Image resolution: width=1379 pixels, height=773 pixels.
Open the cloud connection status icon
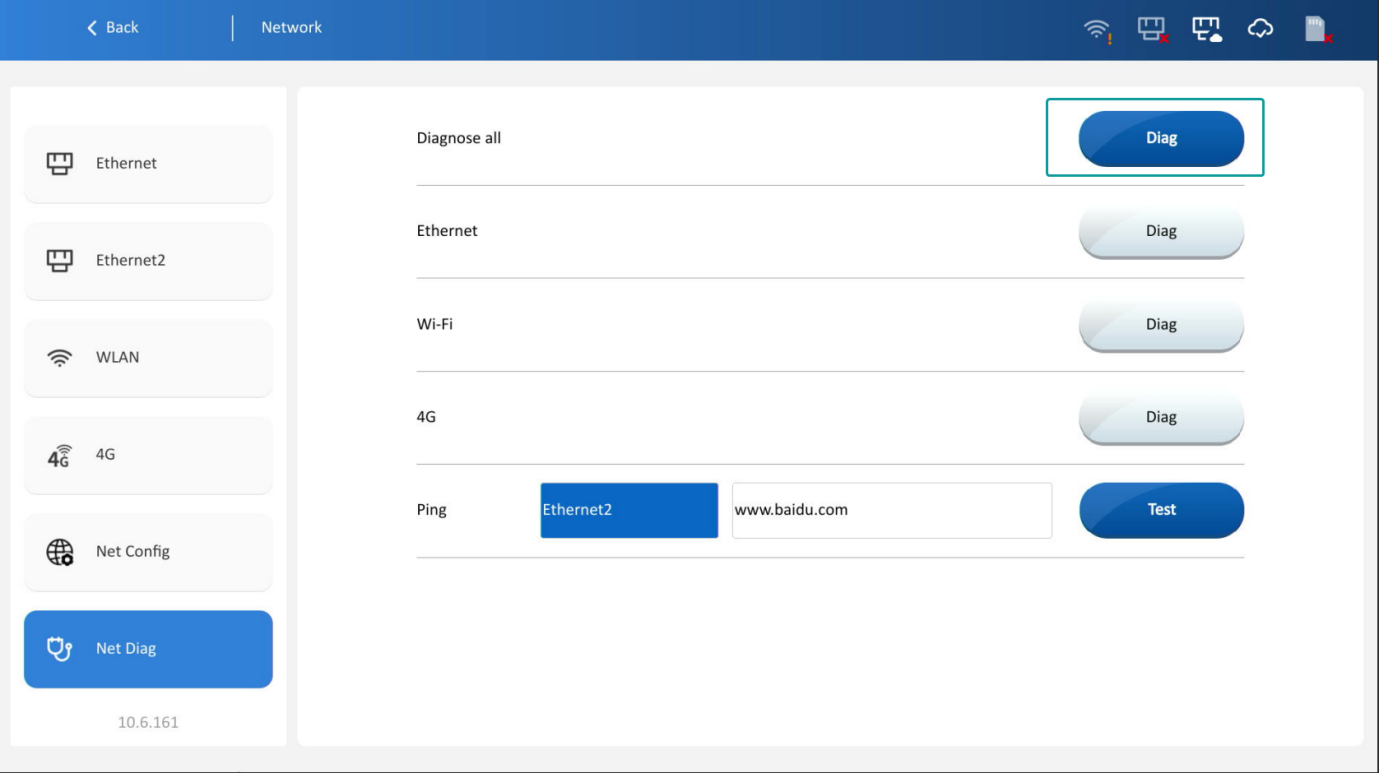1261,30
